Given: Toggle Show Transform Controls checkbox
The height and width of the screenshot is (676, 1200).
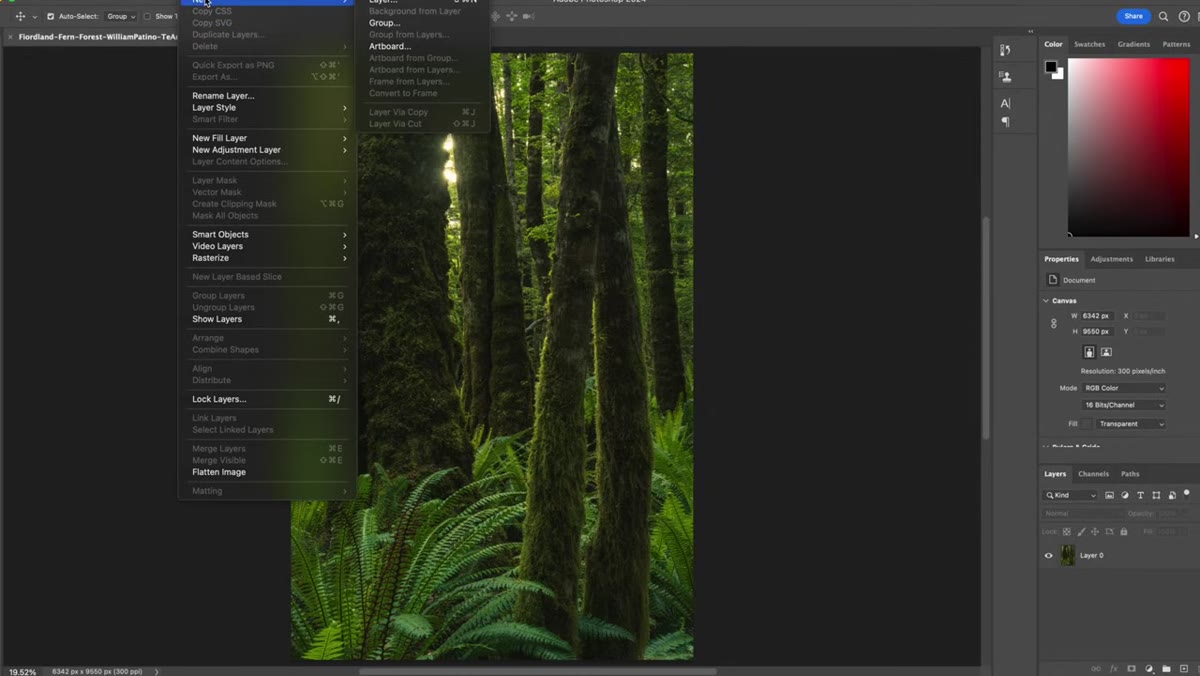Looking at the screenshot, I should click(x=147, y=17).
